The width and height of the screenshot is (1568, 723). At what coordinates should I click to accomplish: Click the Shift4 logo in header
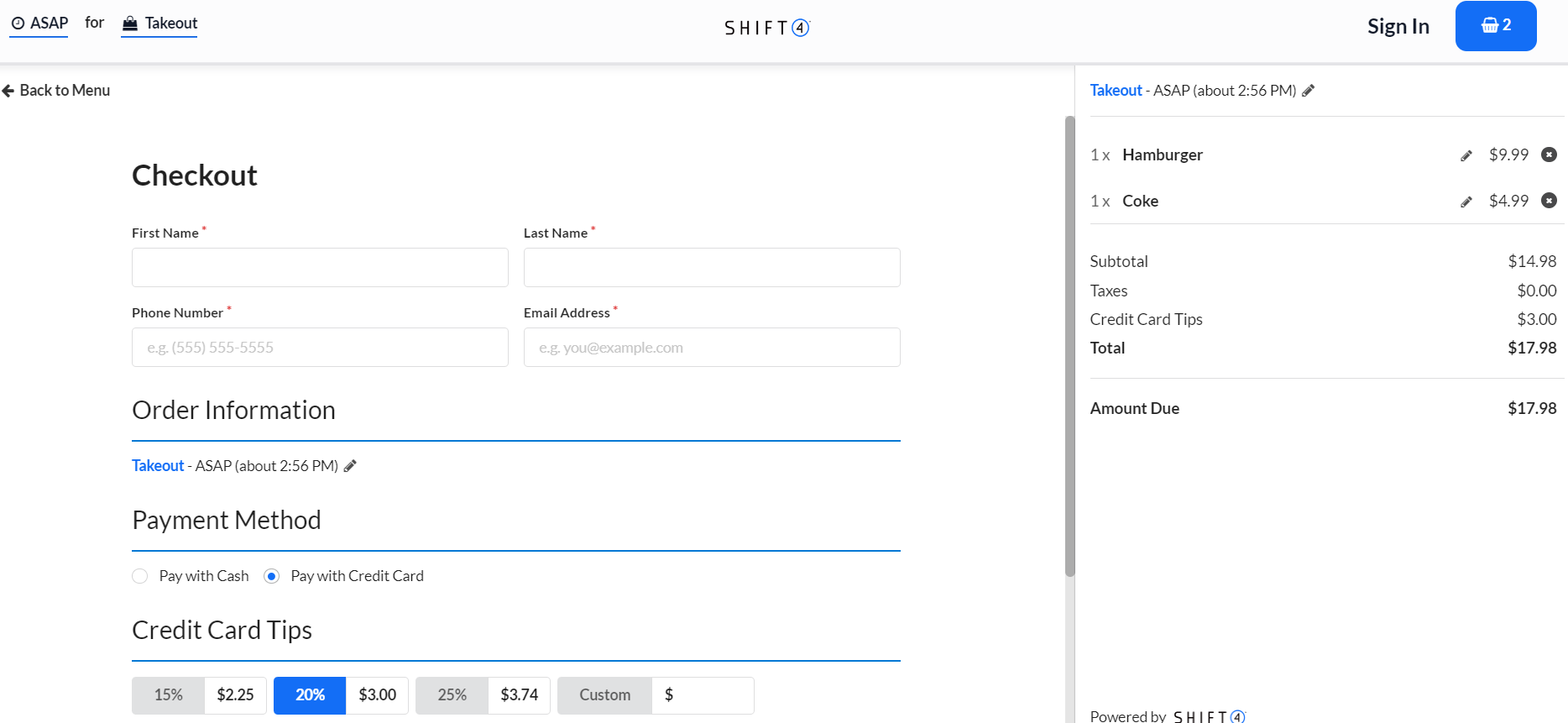pos(766,28)
